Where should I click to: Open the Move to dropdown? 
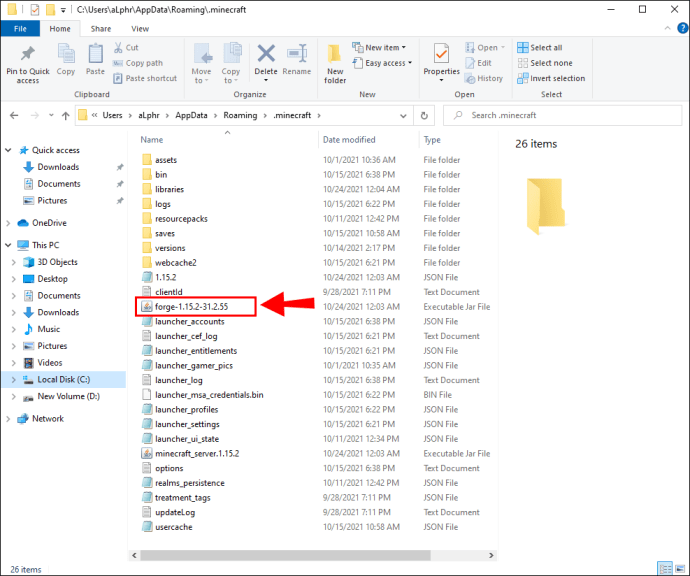pos(202,75)
